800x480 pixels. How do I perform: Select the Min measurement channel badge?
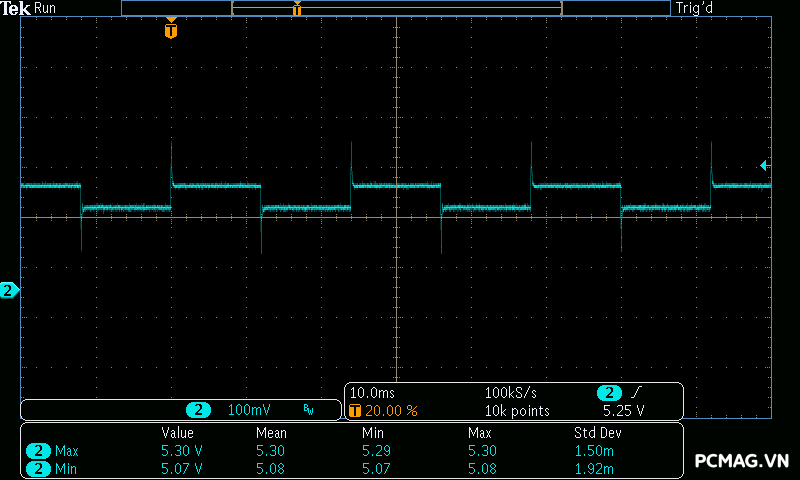pyautogui.click(x=39, y=468)
